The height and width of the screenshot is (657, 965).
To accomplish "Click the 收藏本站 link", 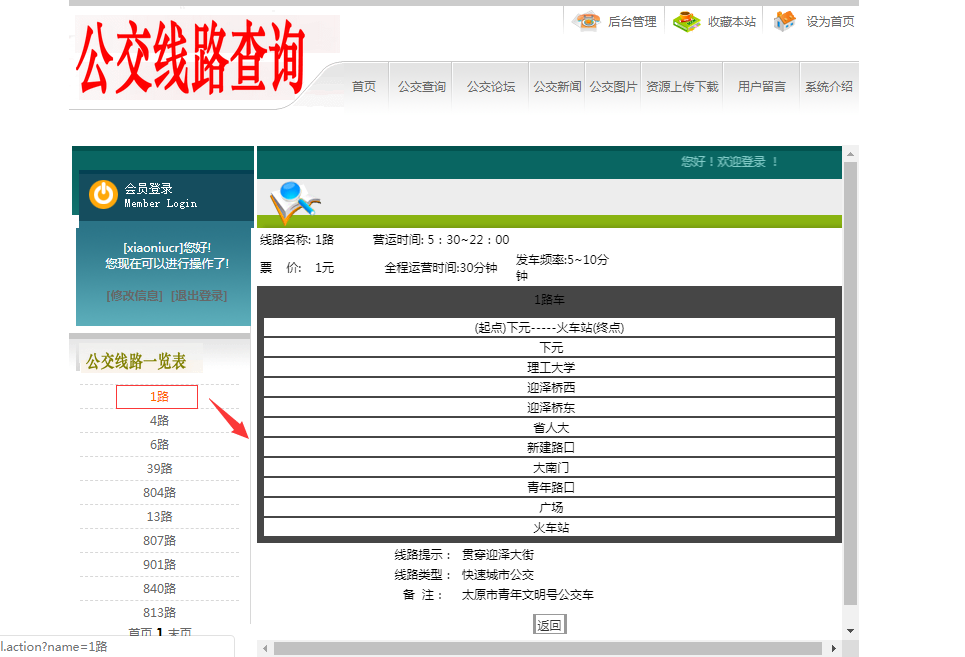I will coord(732,22).
